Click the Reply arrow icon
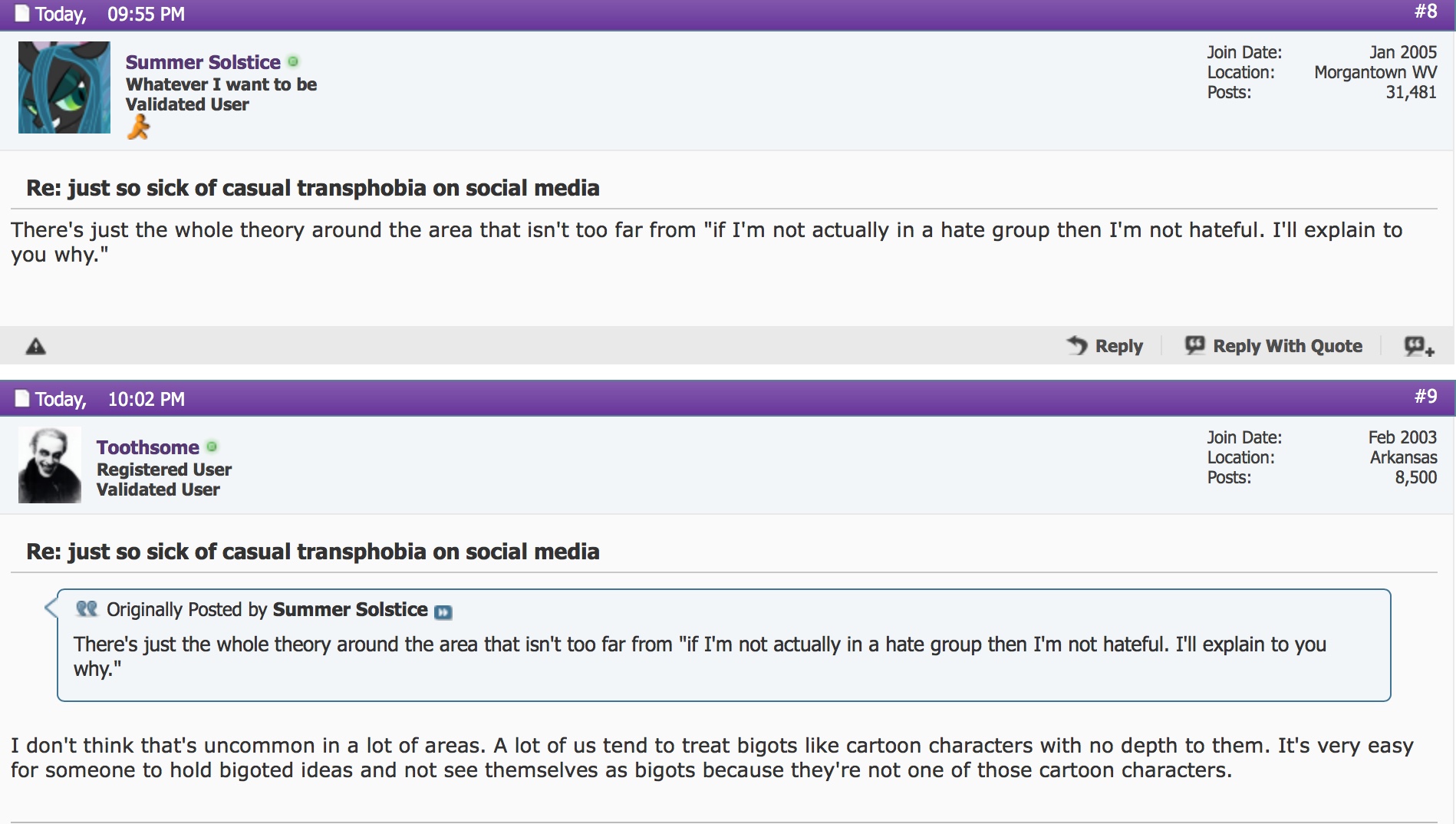This screenshot has width=1456, height=824. [x=1078, y=346]
